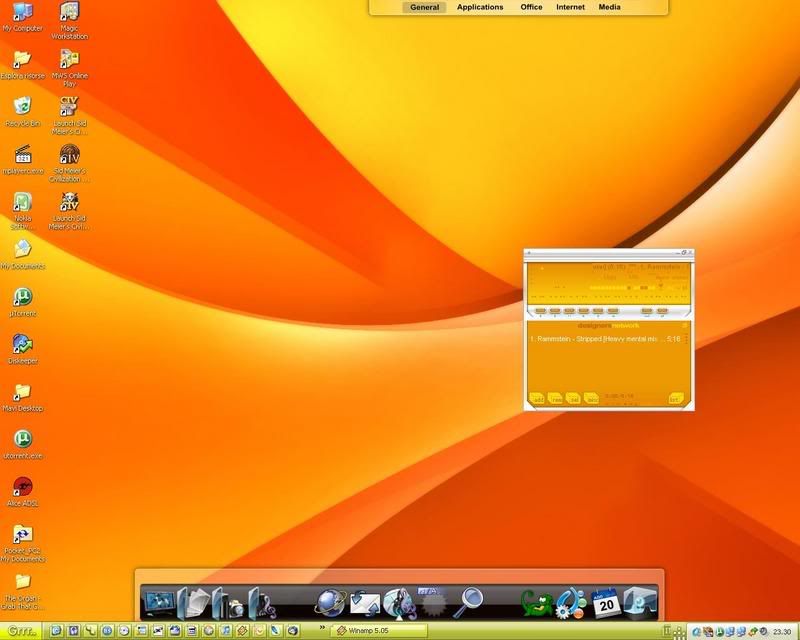
Task: Open the magnifying glass search in dock
Action: tap(468, 603)
